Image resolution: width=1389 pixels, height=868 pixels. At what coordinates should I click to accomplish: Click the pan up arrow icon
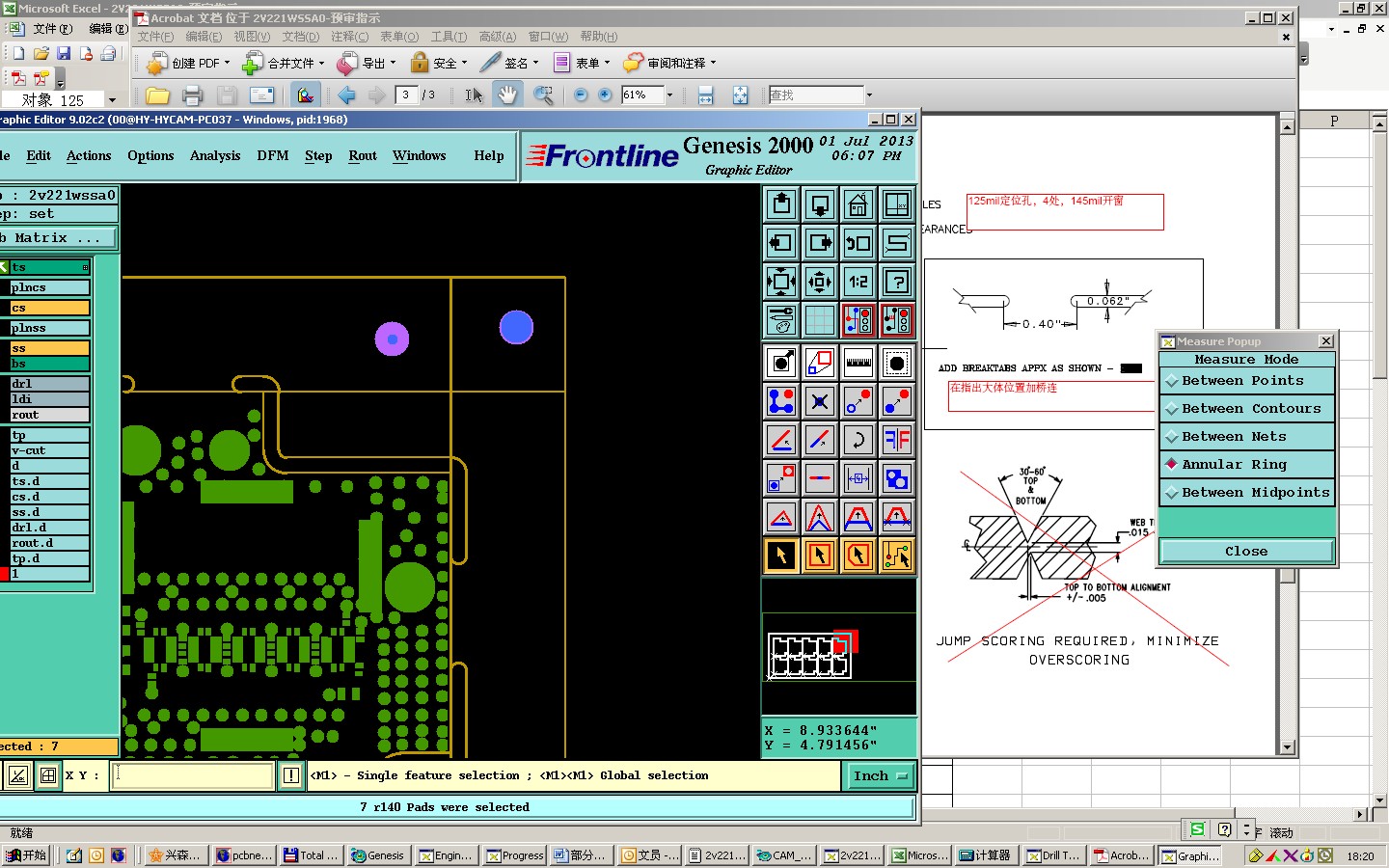point(781,204)
